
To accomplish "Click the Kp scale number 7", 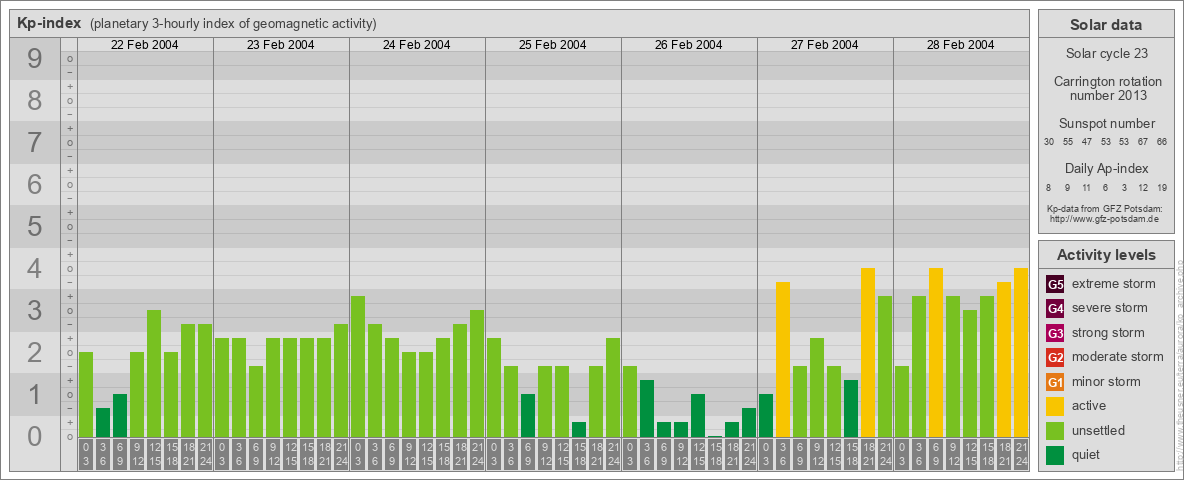I will coord(35,143).
